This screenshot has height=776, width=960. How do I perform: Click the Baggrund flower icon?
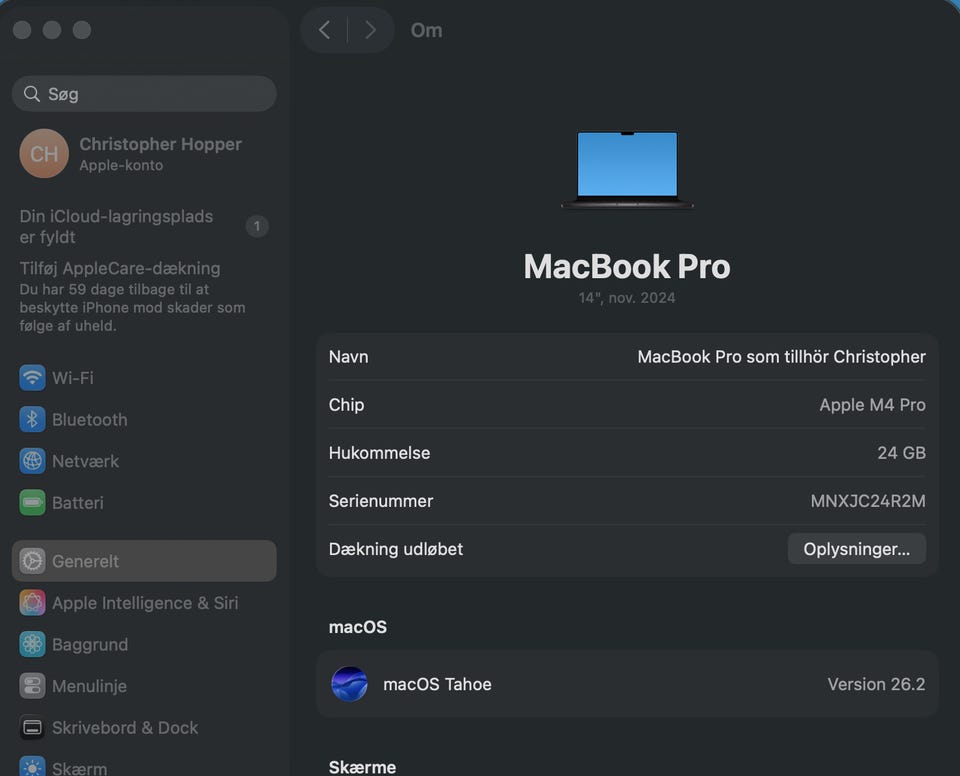tap(32, 644)
